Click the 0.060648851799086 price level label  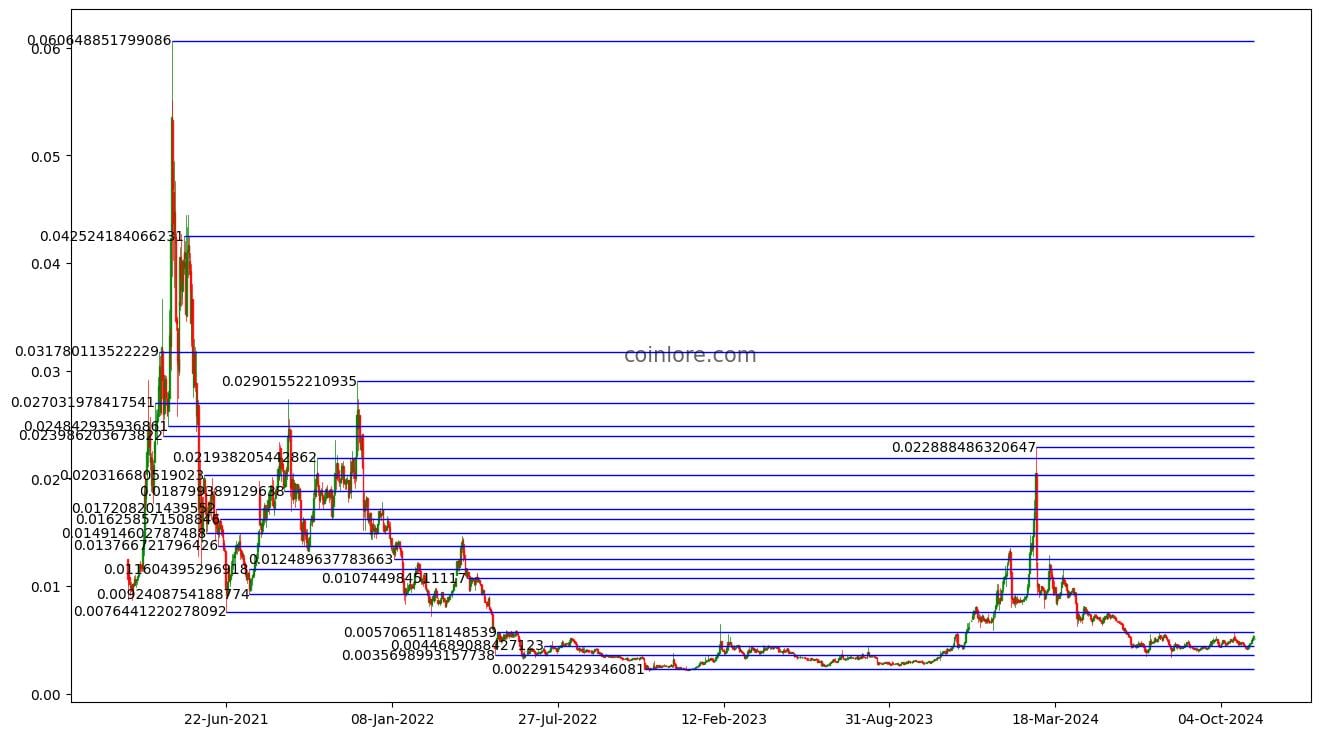click(99, 41)
